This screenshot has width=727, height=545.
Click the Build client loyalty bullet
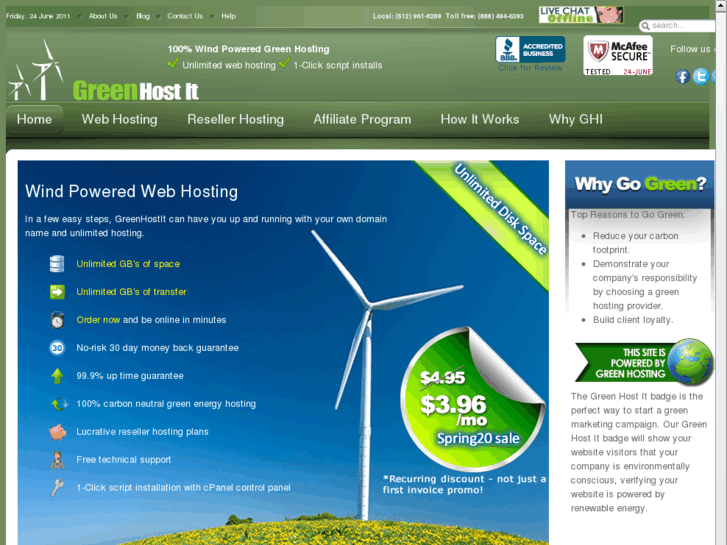633,320
